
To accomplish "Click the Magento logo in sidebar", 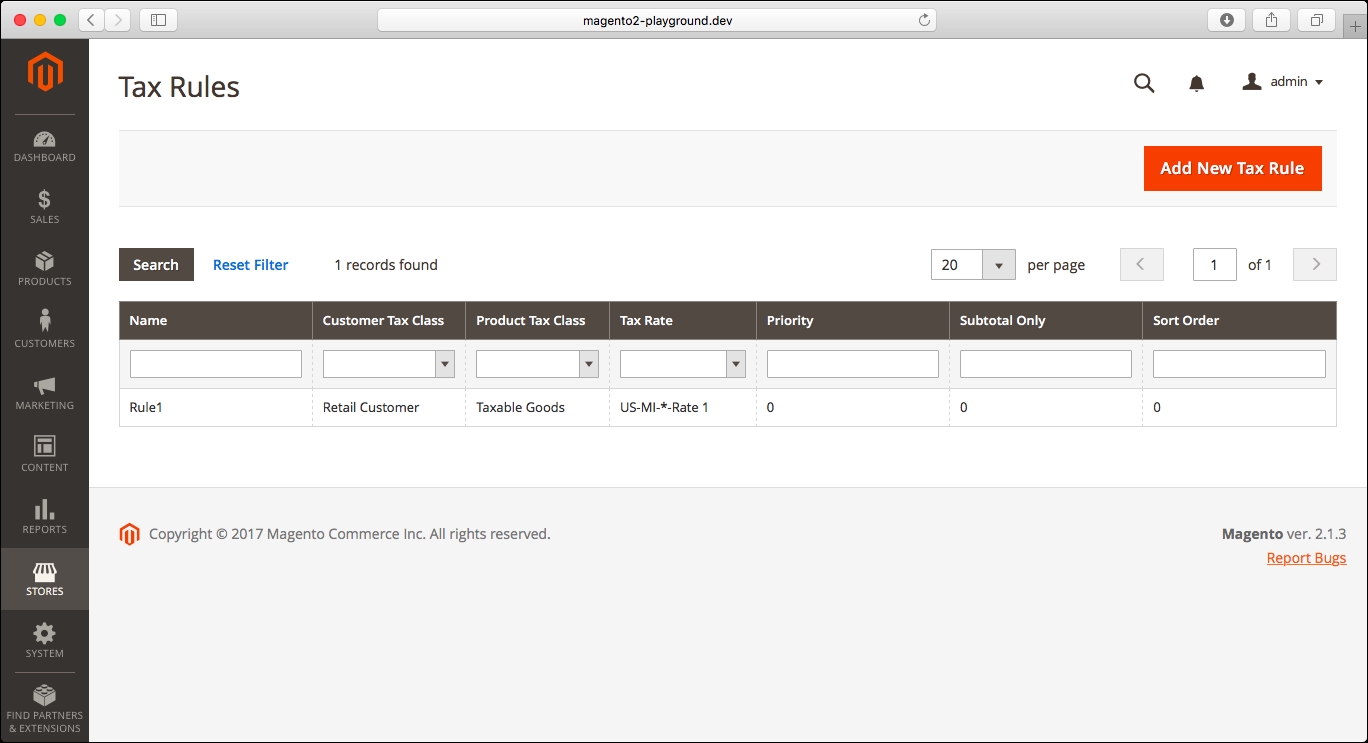I will [x=45, y=73].
